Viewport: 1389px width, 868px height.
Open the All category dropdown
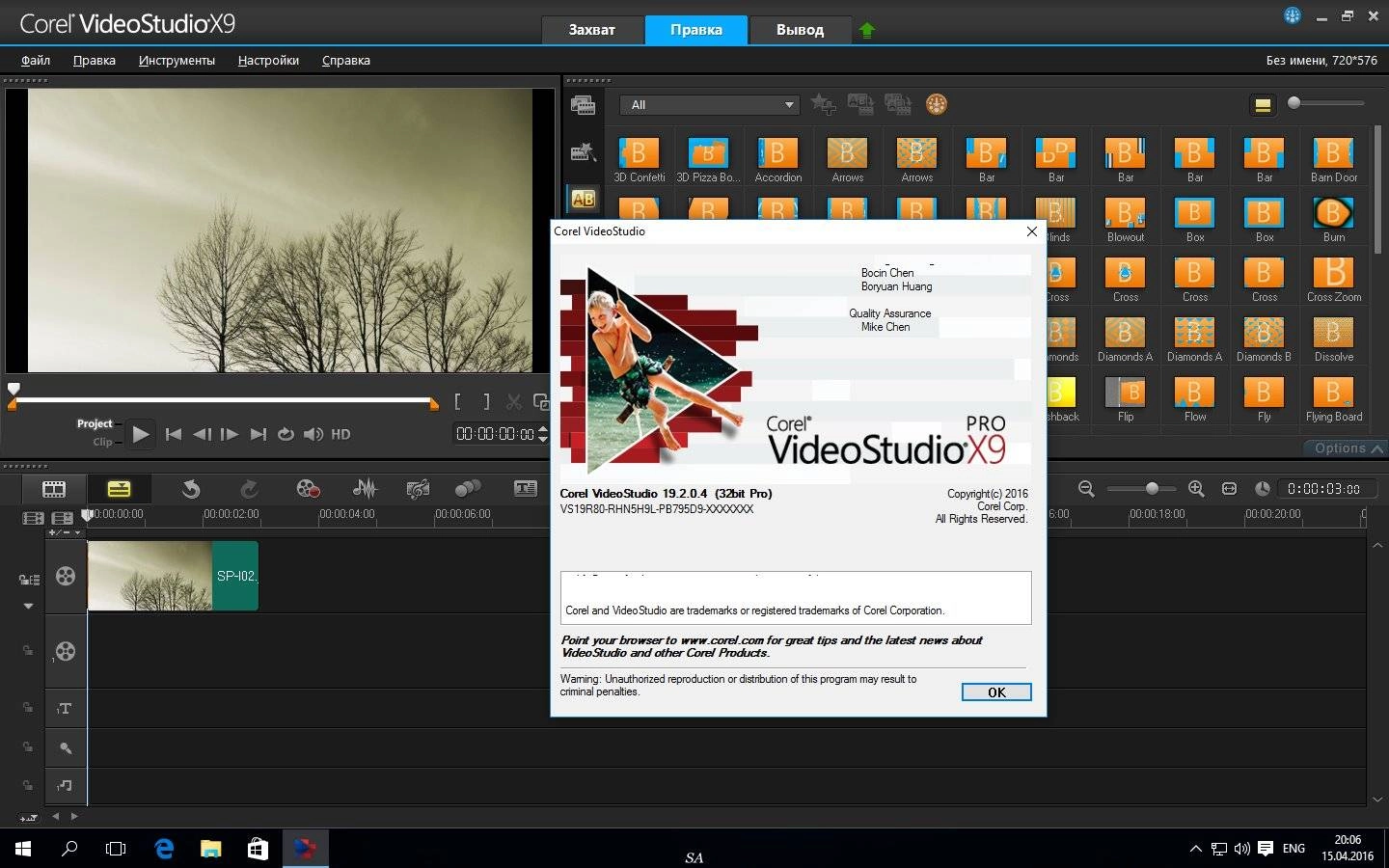pos(710,104)
